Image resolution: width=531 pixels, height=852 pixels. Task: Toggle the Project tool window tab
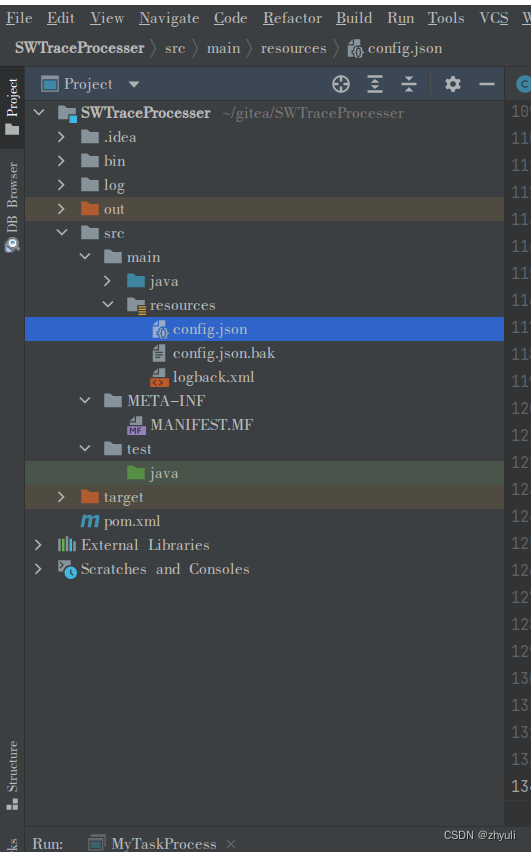[x=12, y=107]
